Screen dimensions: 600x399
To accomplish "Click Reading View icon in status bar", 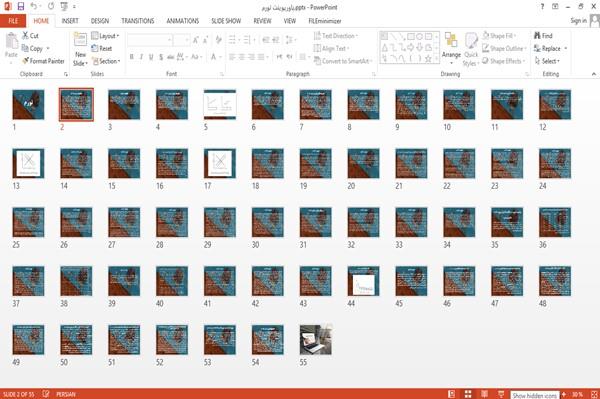I will click(x=484, y=394).
